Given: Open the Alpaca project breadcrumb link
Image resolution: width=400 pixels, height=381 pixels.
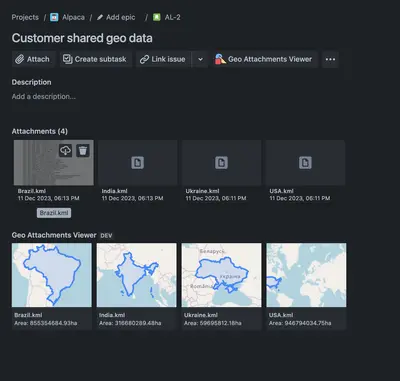Looking at the screenshot, I should [73, 17].
